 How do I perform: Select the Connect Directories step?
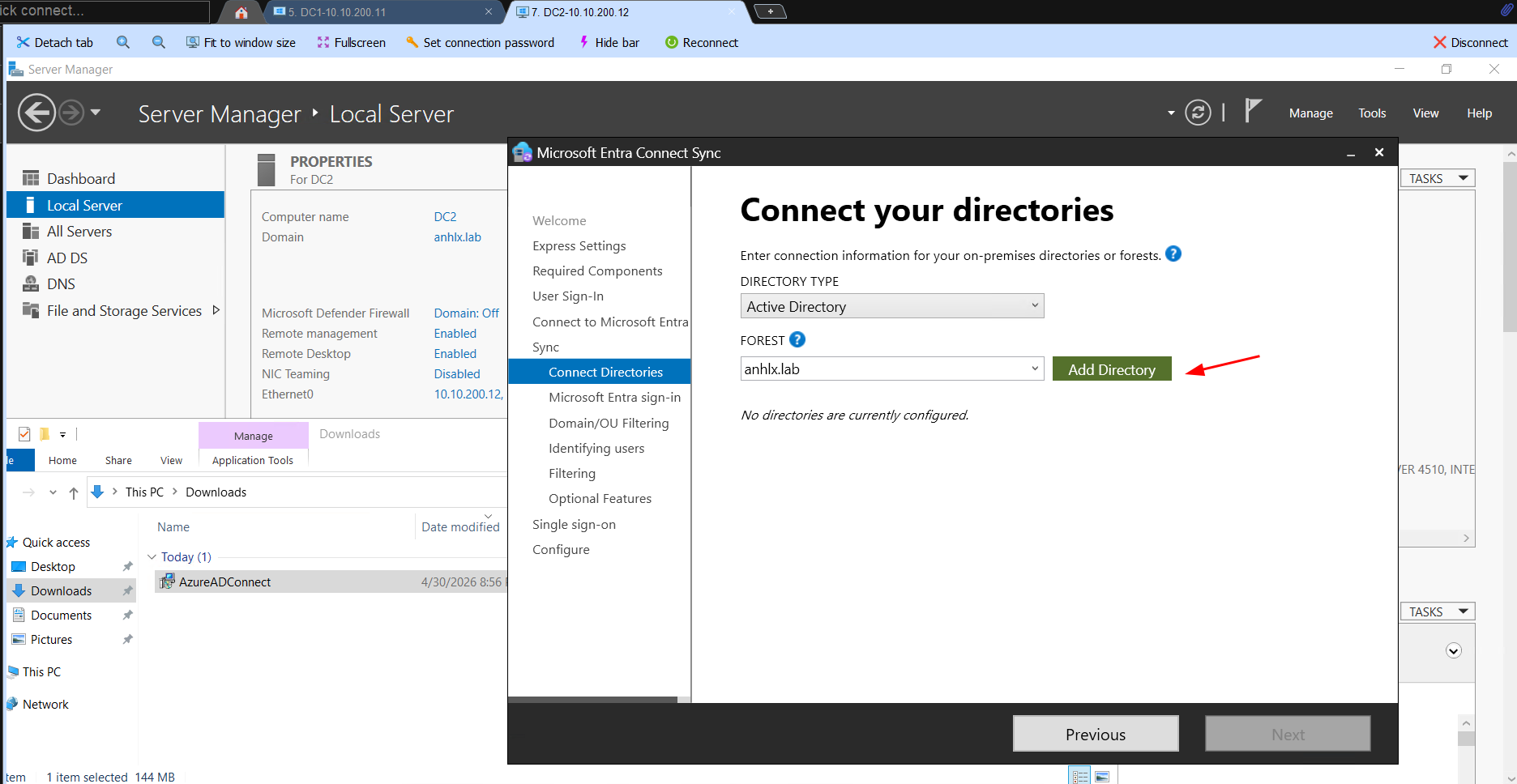pos(600,372)
